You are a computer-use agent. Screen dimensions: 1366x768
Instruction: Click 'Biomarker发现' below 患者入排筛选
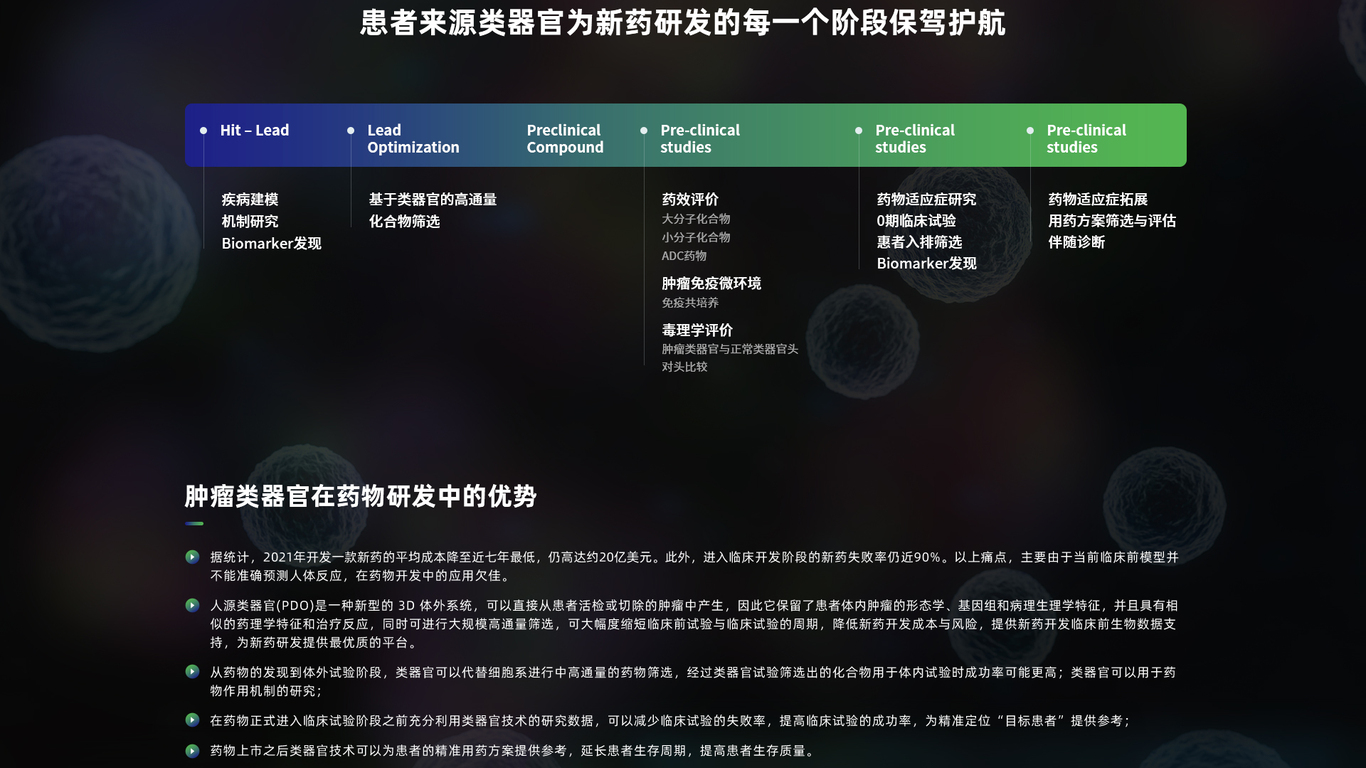(x=927, y=264)
